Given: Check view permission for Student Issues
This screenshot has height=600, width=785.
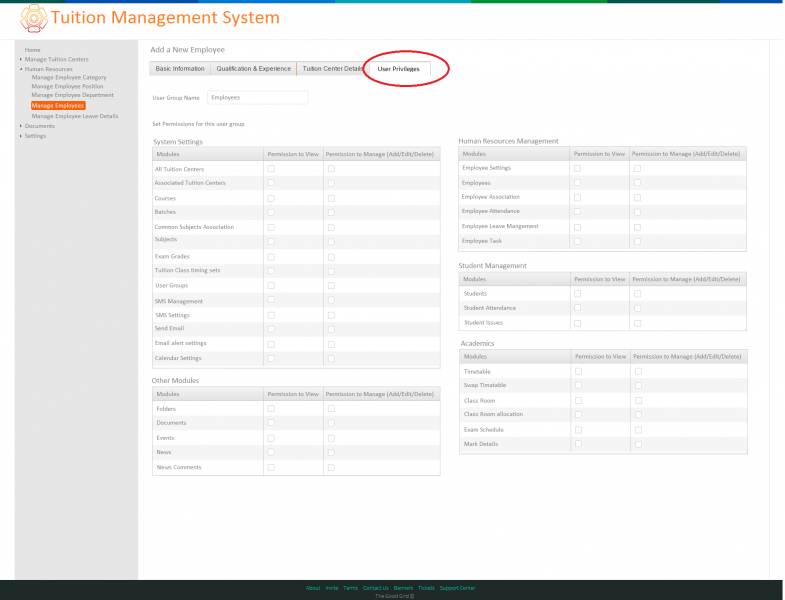Looking at the screenshot, I should coord(577,324).
